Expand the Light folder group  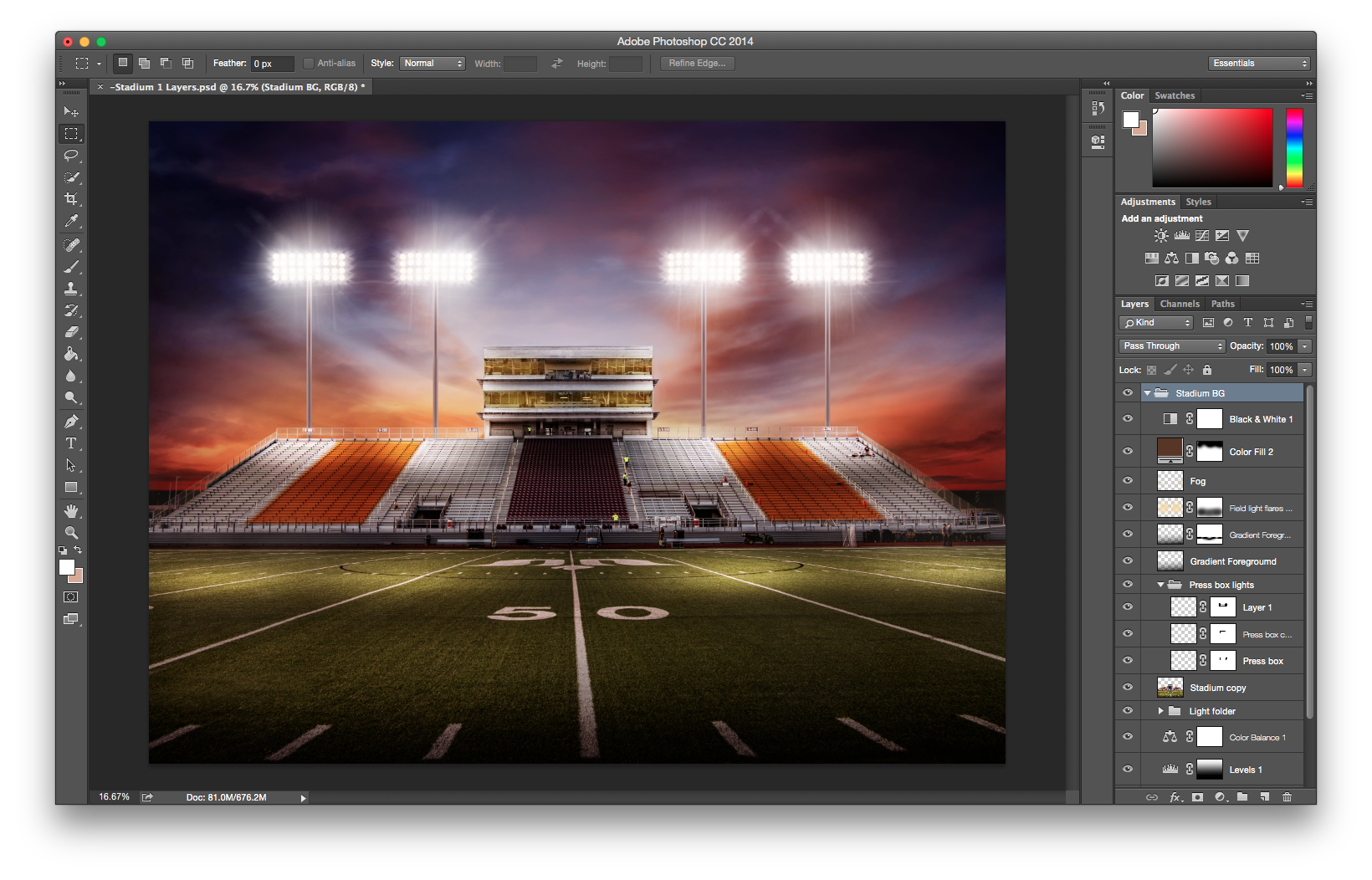tap(1160, 711)
